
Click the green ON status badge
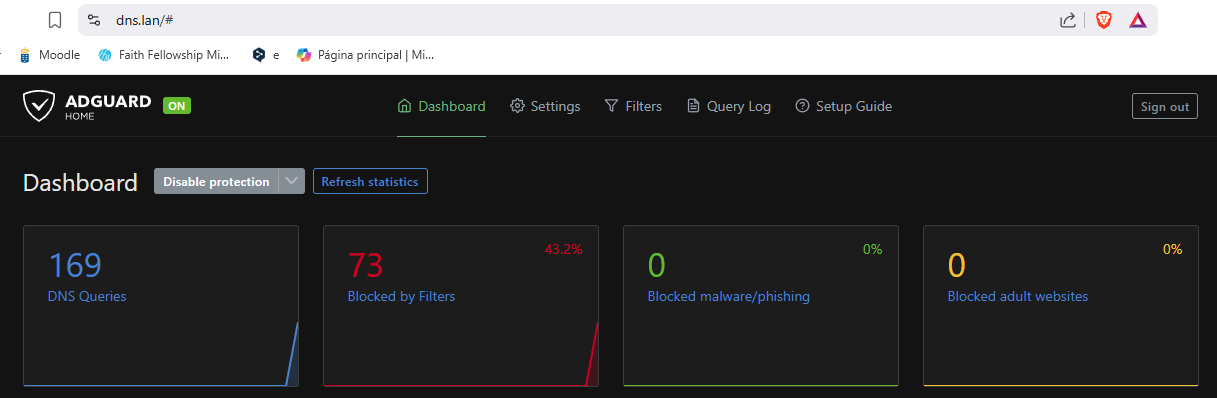pos(177,105)
